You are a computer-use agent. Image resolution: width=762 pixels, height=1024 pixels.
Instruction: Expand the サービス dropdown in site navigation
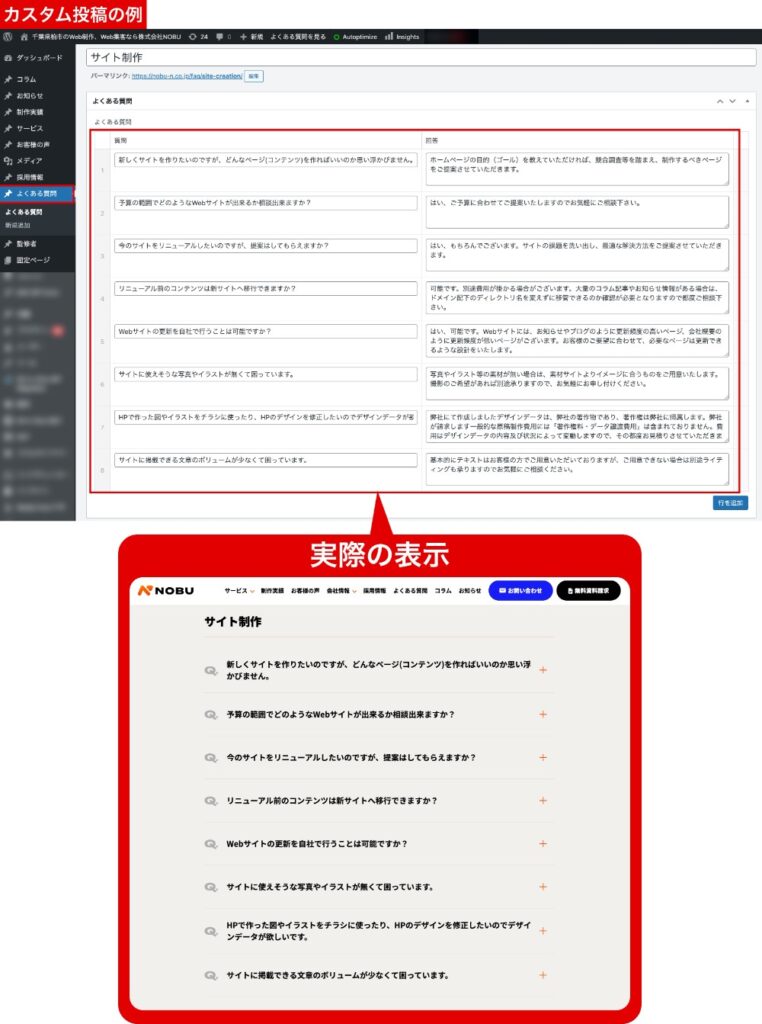click(239, 590)
